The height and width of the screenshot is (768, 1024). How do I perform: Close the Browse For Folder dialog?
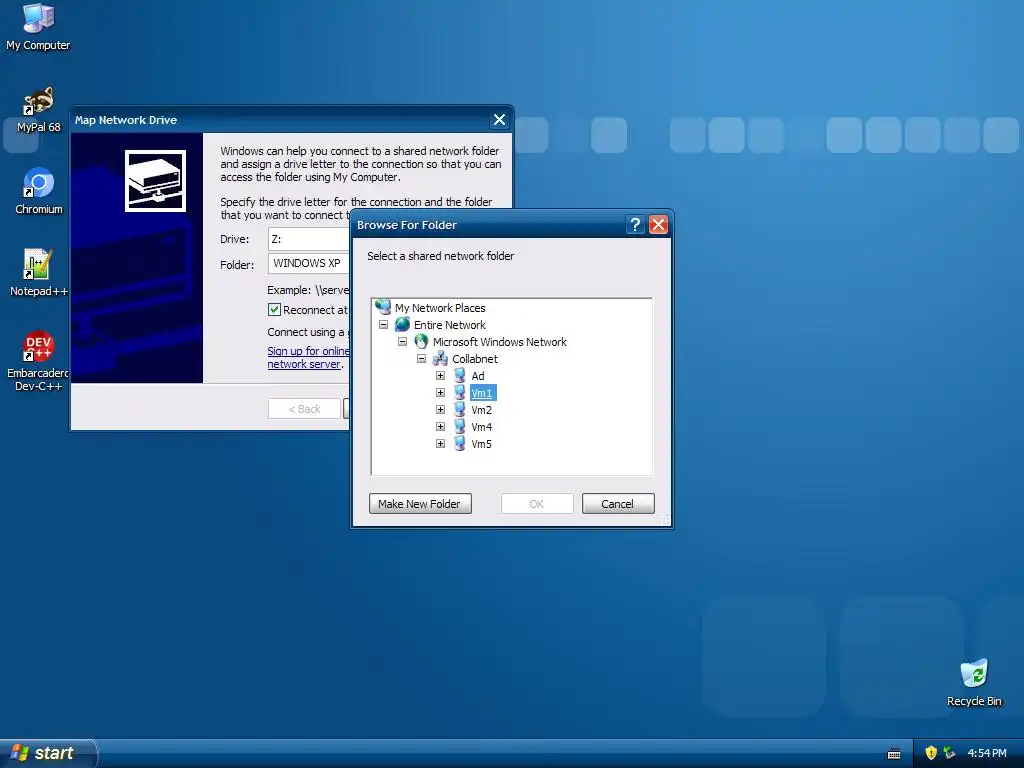pyautogui.click(x=658, y=225)
